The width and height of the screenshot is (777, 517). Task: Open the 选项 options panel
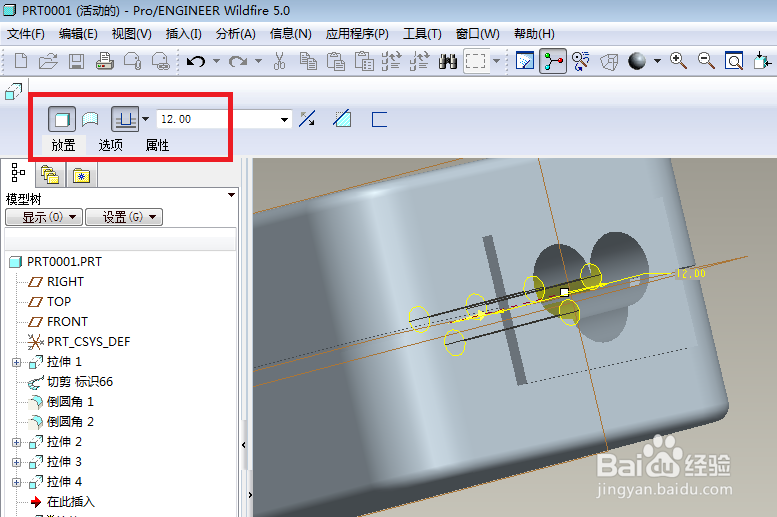(111, 145)
